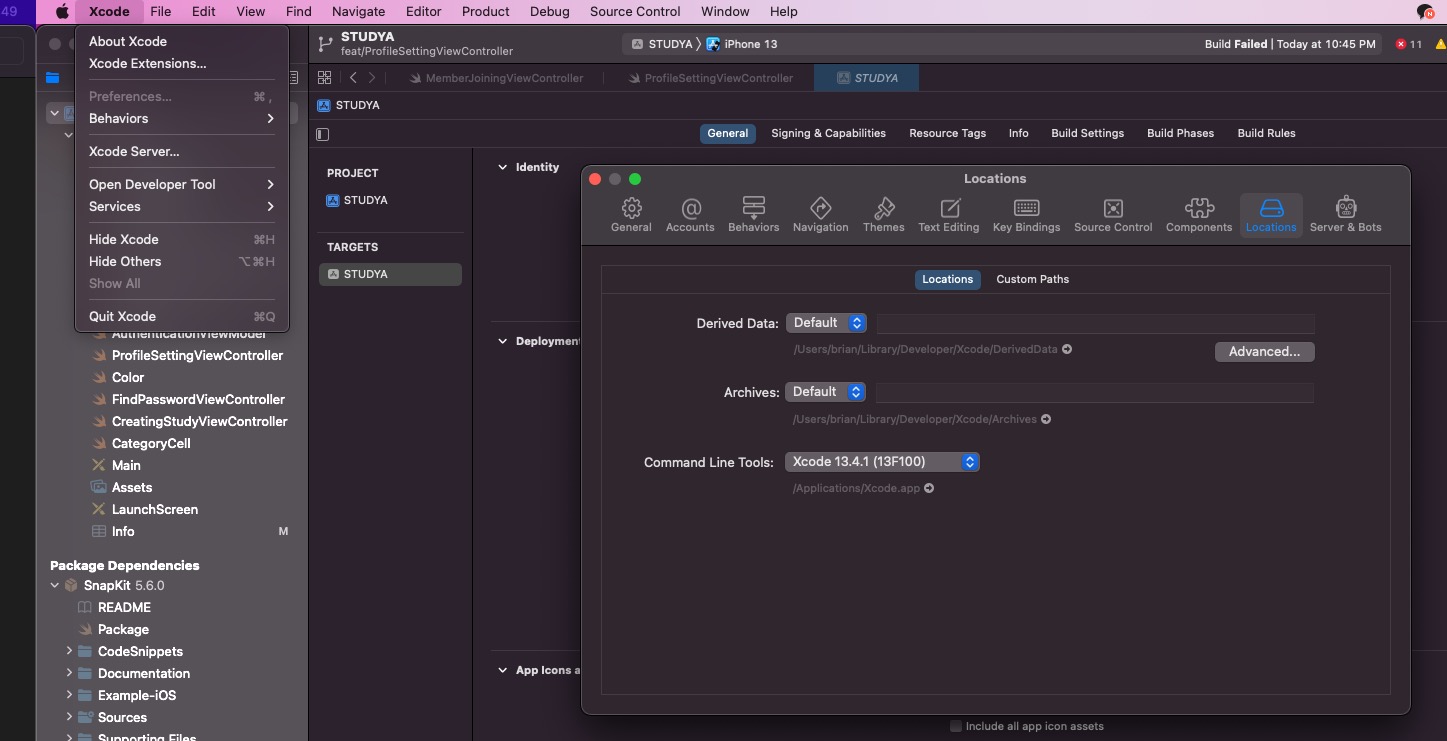Image resolution: width=1447 pixels, height=741 pixels.
Task: Reveal Archives folder arrow icon
Action: [1046, 419]
